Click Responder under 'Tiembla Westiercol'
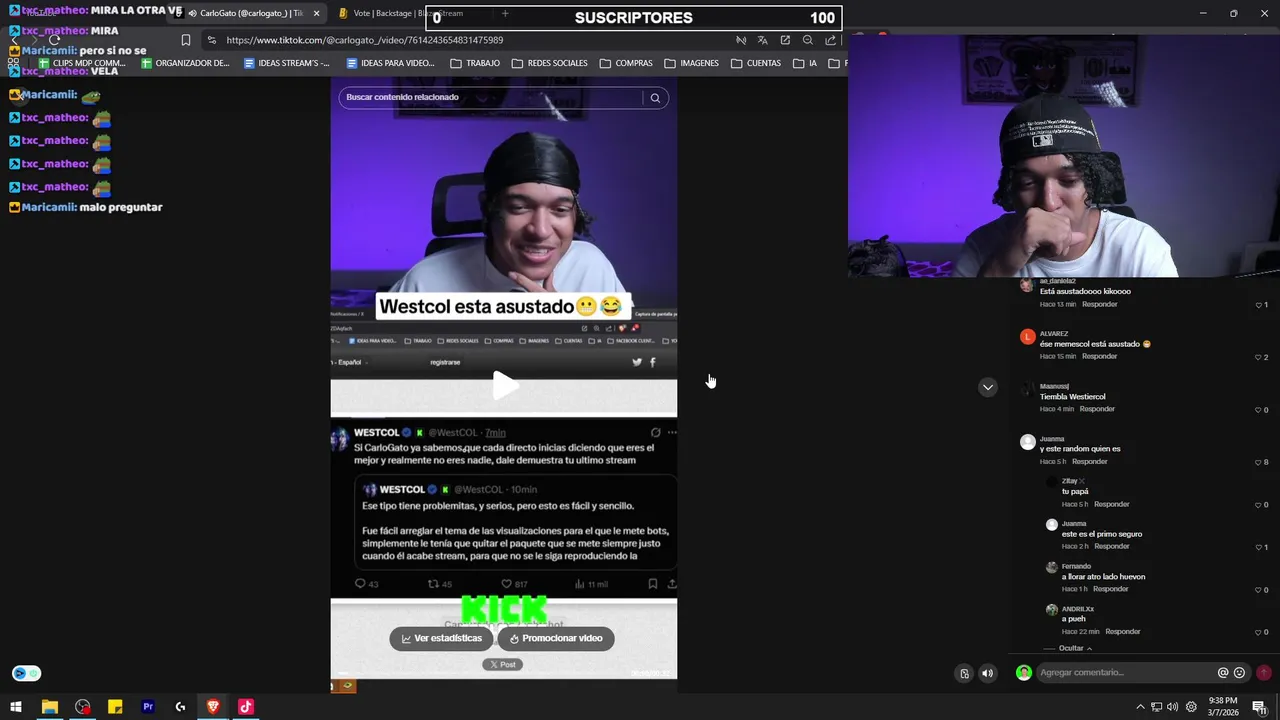The width and height of the screenshot is (1280, 720). 1097,409
